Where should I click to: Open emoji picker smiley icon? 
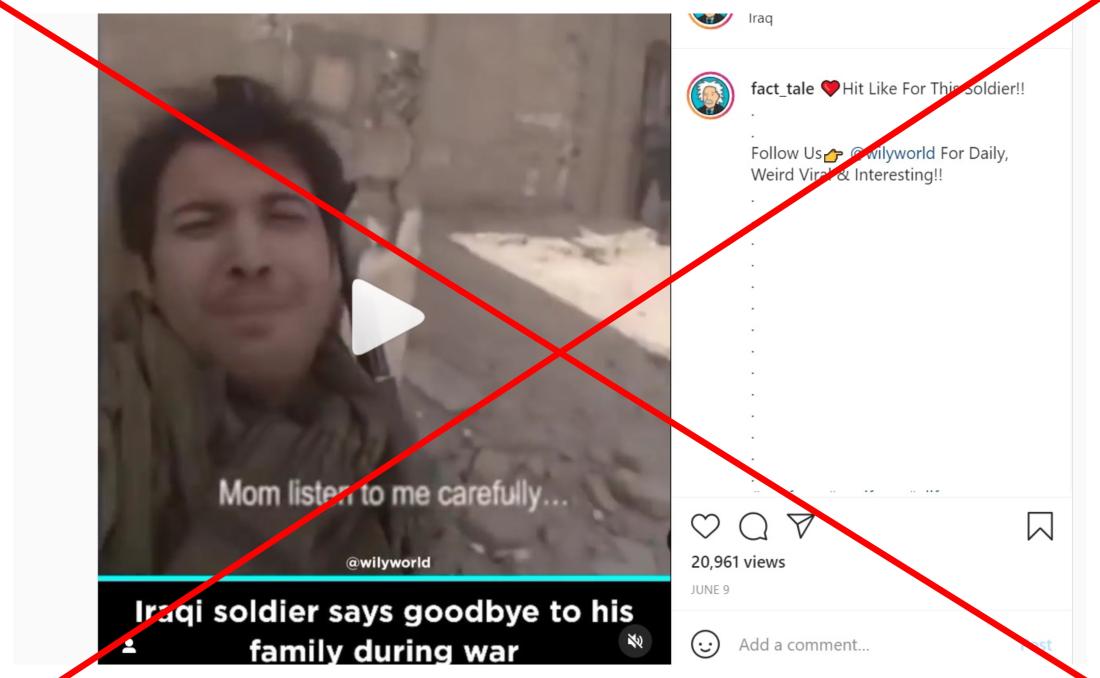coord(705,644)
